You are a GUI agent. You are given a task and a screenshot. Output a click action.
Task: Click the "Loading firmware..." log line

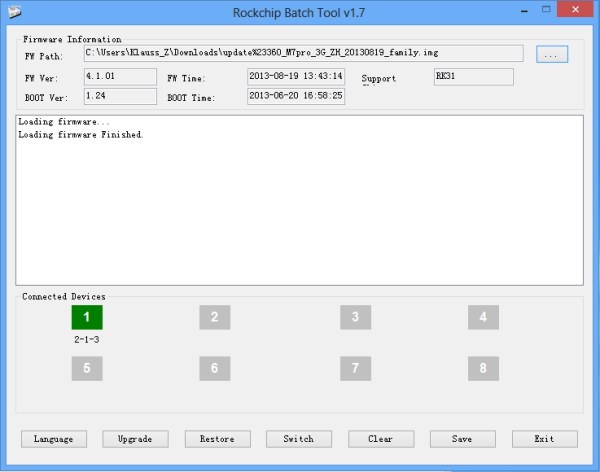64,122
